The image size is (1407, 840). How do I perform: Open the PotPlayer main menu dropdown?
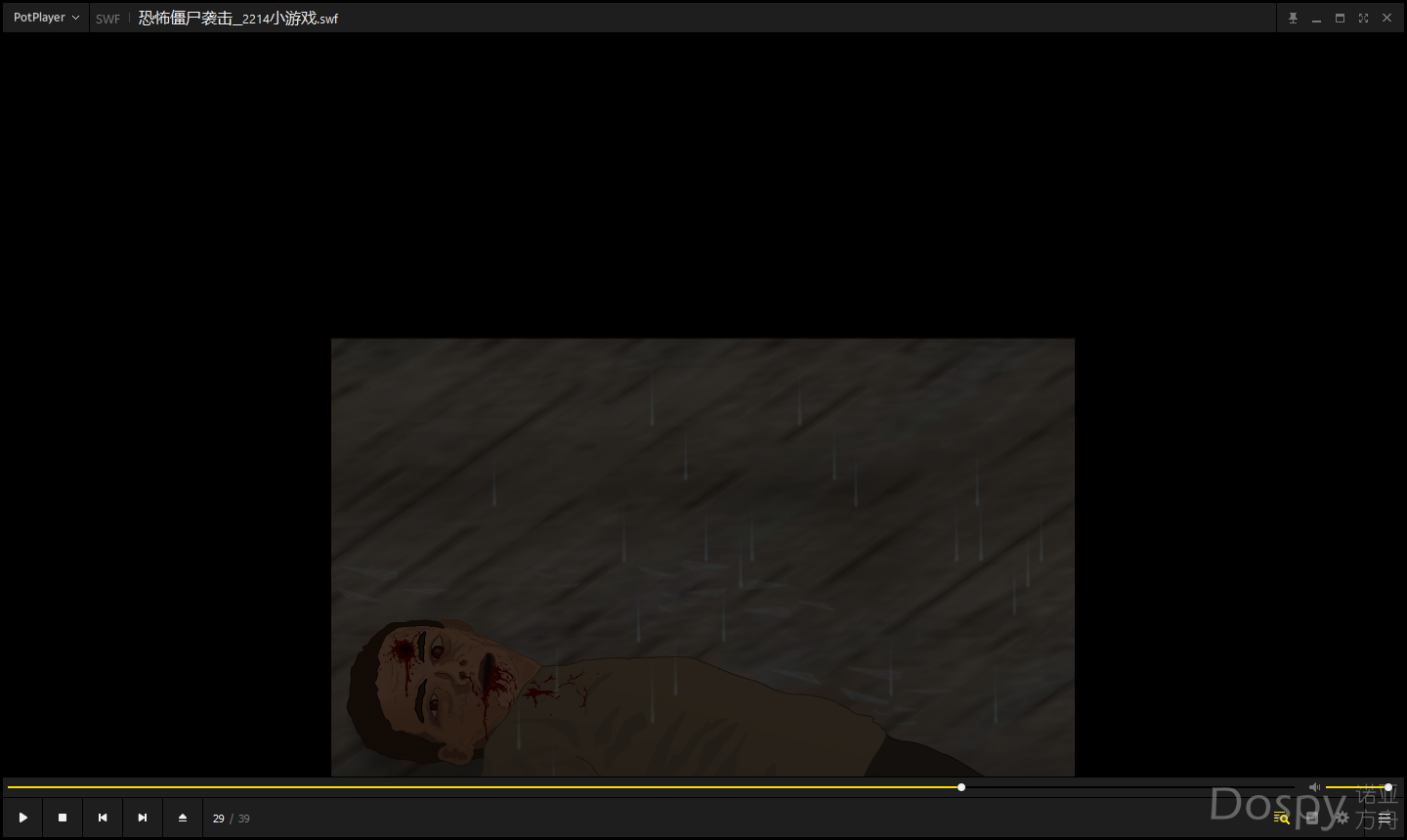tap(46, 18)
